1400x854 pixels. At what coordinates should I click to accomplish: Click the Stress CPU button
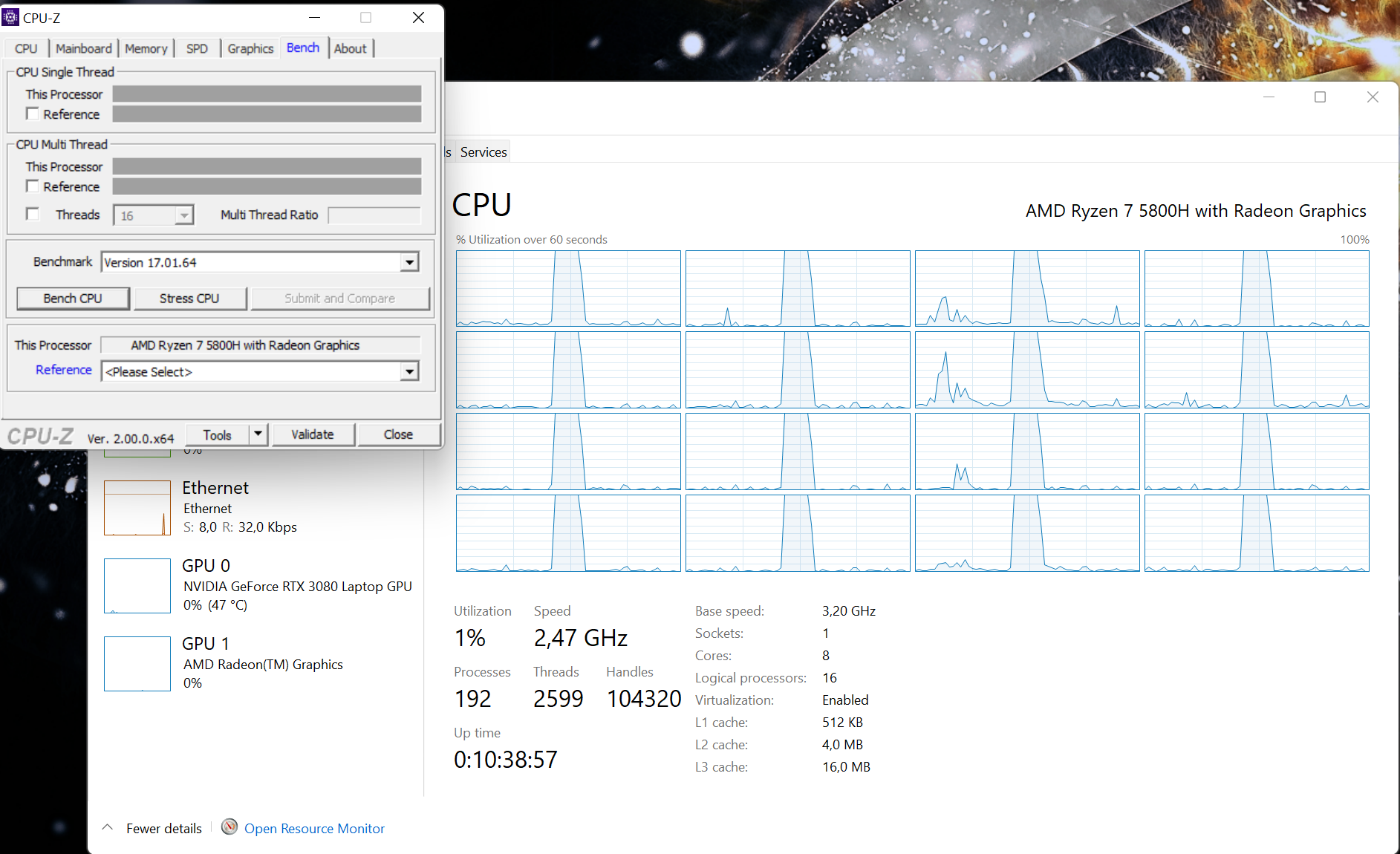point(189,298)
